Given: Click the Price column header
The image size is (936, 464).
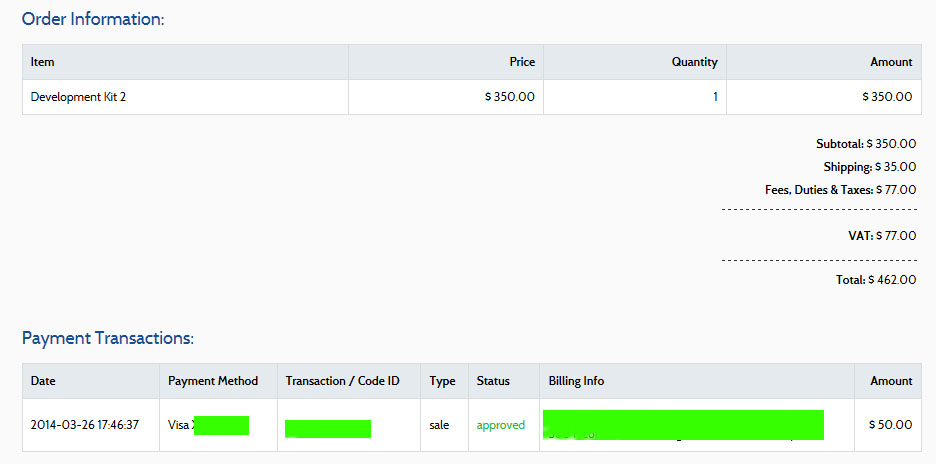Looking at the screenshot, I should click(522, 62).
